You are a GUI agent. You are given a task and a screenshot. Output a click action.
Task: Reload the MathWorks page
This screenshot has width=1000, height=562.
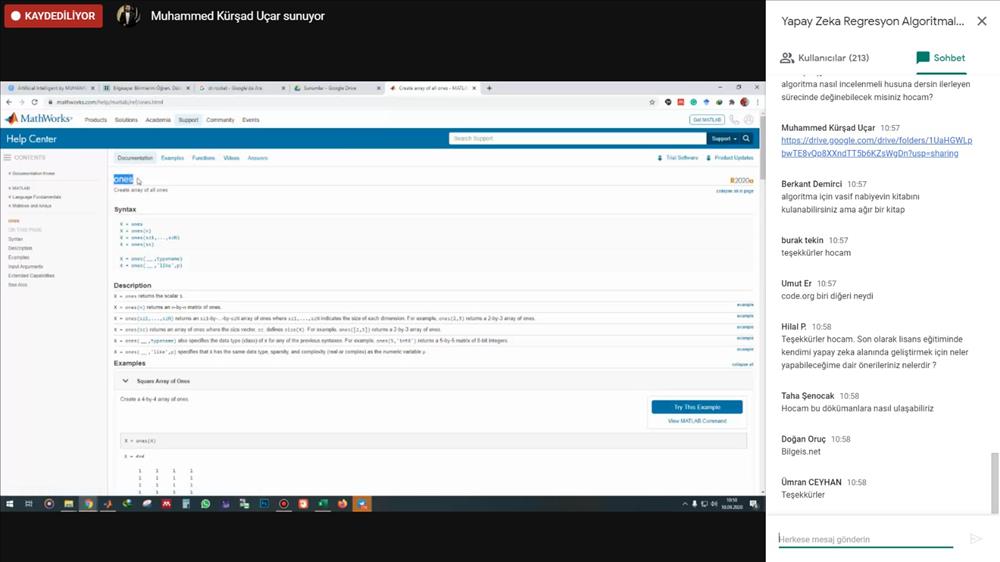pos(34,102)
